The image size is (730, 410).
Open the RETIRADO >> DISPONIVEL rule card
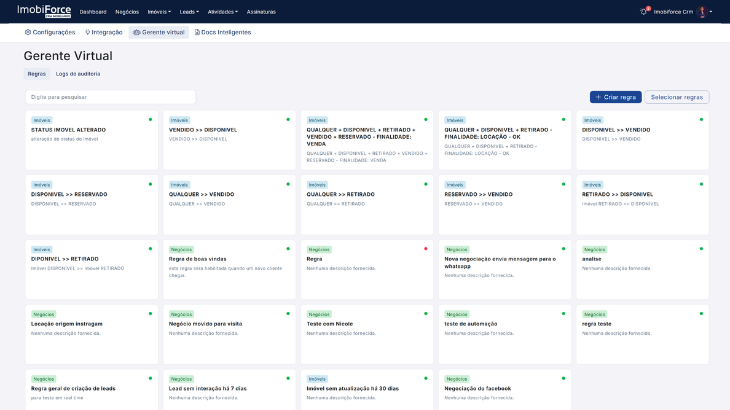click(642, 205)
